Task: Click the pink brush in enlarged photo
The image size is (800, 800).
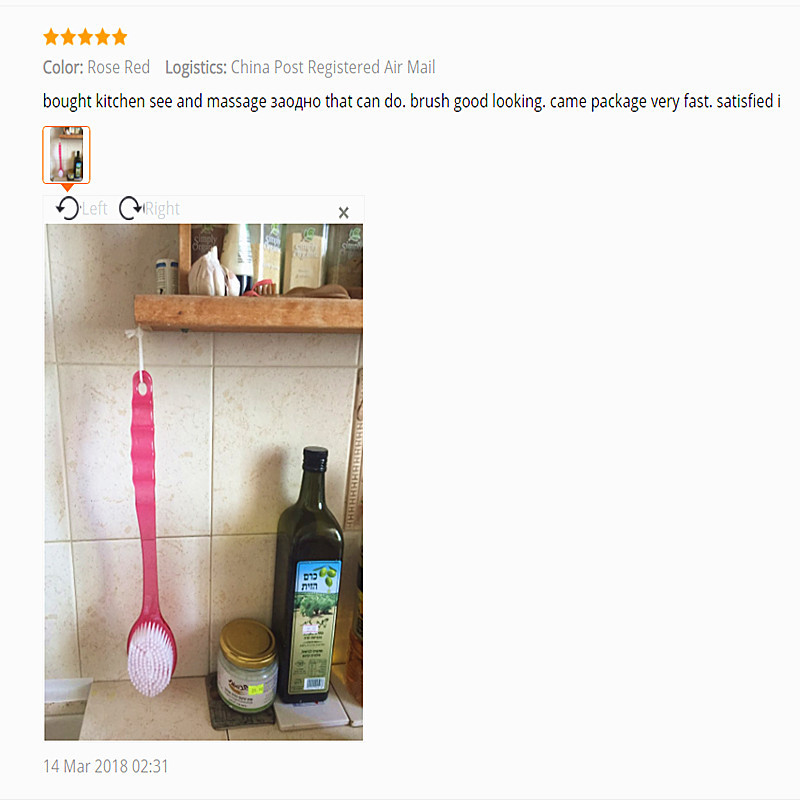Action: click(148, 533)
